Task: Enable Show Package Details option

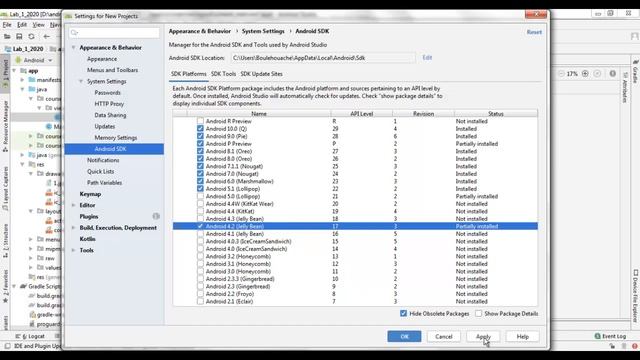Action: coord(478,313)
